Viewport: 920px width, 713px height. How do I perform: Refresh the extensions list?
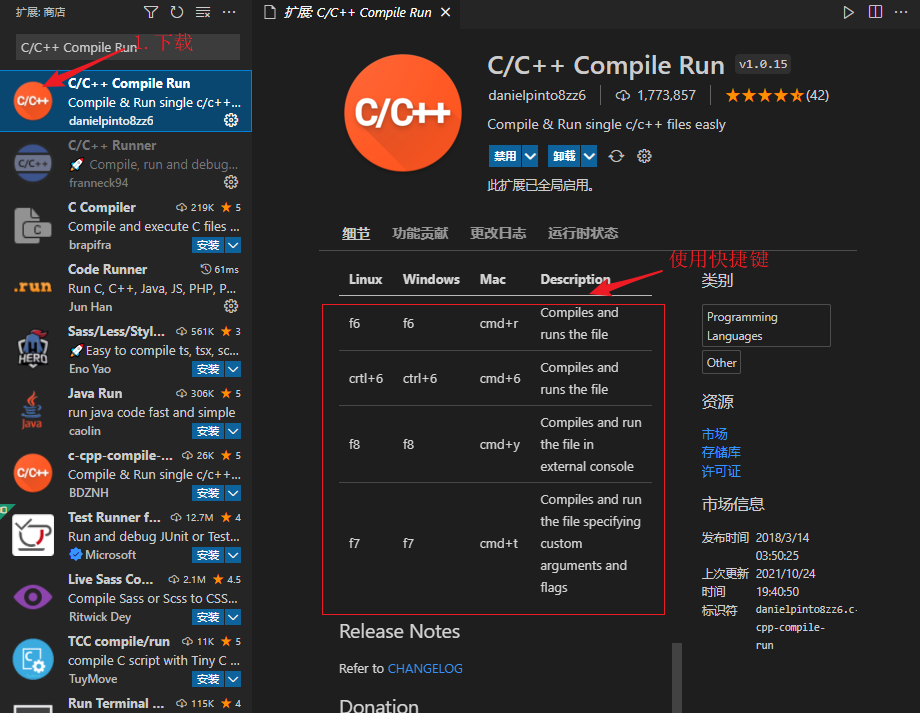(177, 12)
